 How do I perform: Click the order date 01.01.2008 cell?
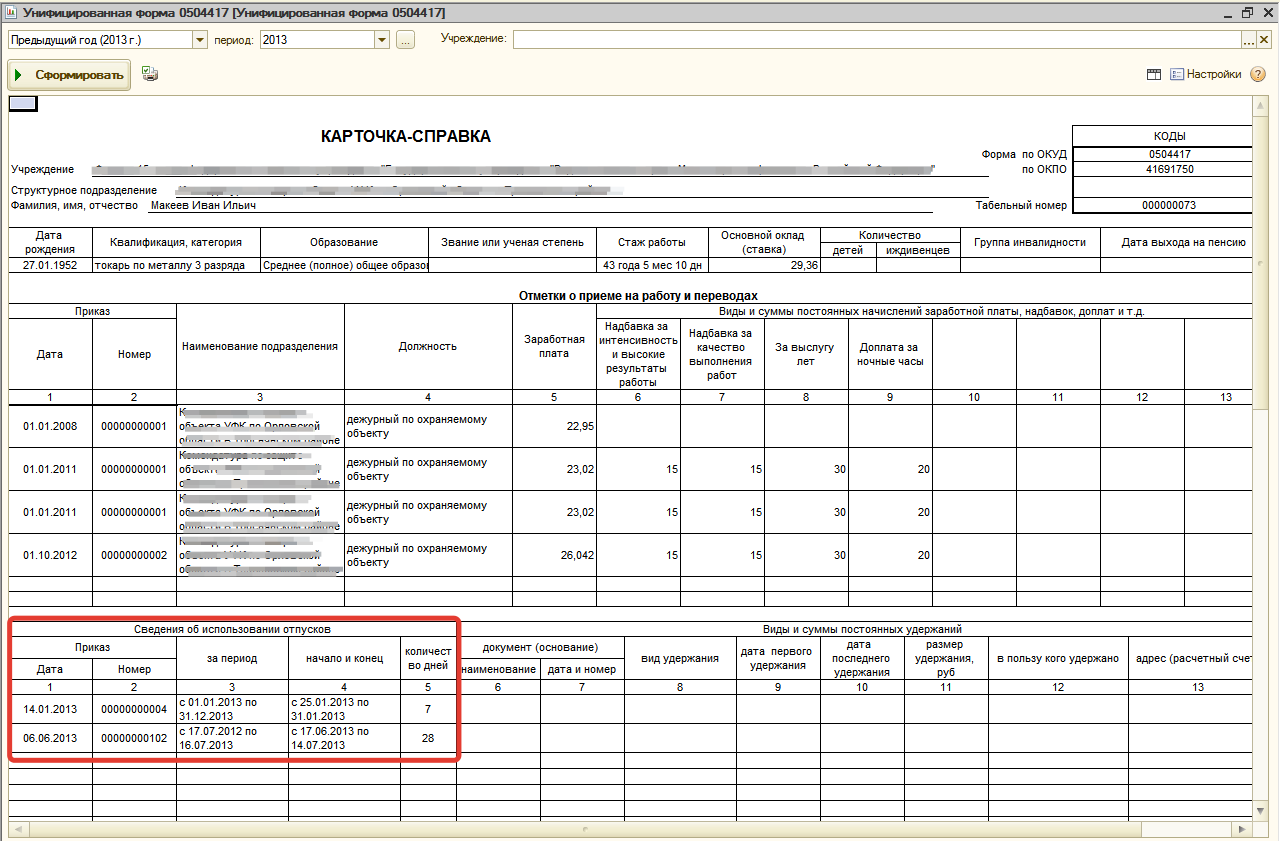(x=50, y=426)
